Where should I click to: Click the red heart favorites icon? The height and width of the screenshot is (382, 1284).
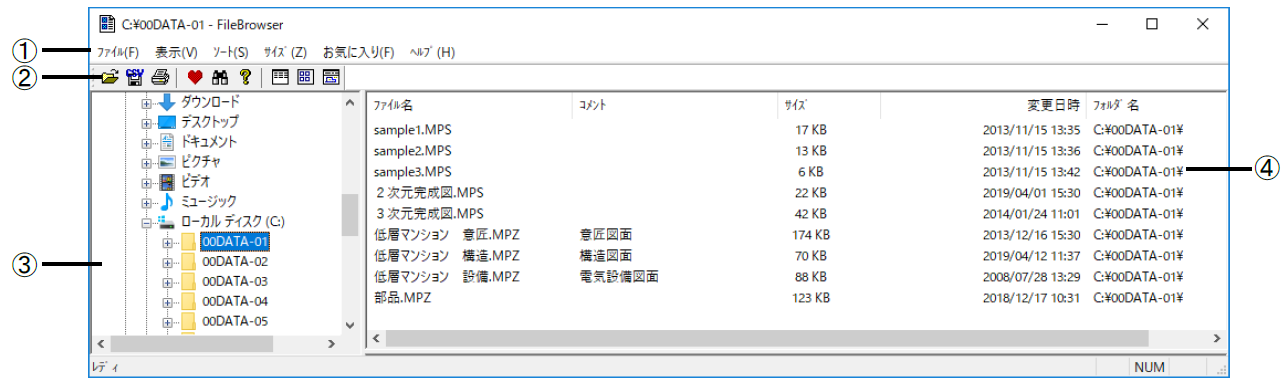point(195,76)
